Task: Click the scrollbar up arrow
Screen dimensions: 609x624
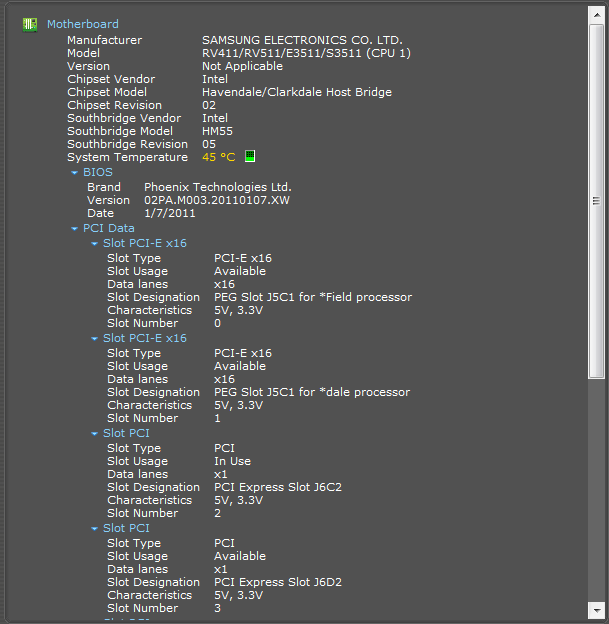Action: pyautogui.click(x=597, y=15)
